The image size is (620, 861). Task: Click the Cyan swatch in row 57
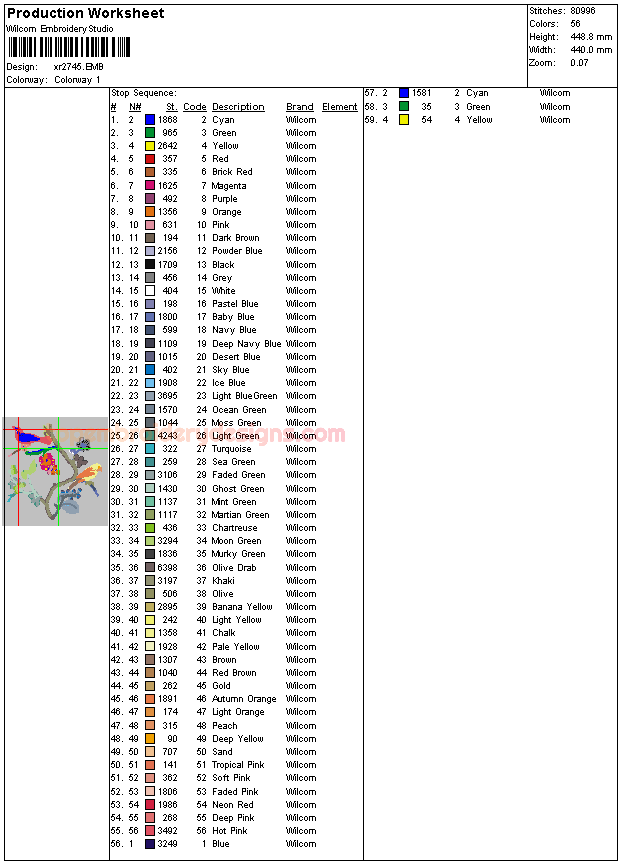pyautogui.click(x=404, y=93)
